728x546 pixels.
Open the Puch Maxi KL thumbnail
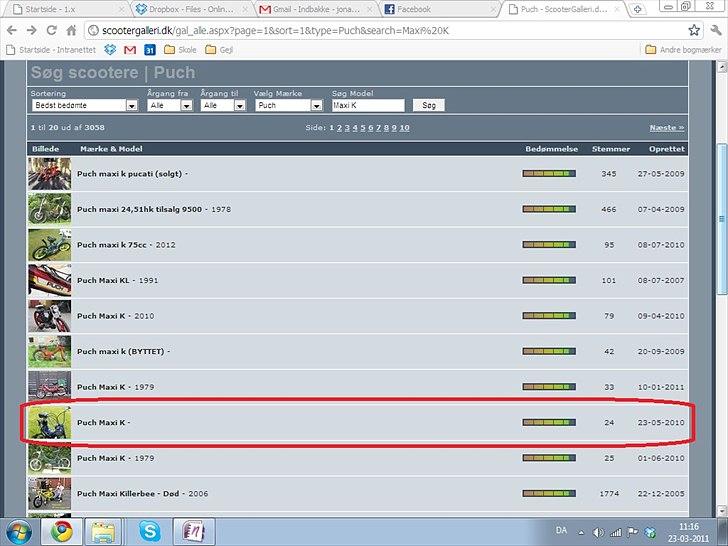(x=47, y=281)
